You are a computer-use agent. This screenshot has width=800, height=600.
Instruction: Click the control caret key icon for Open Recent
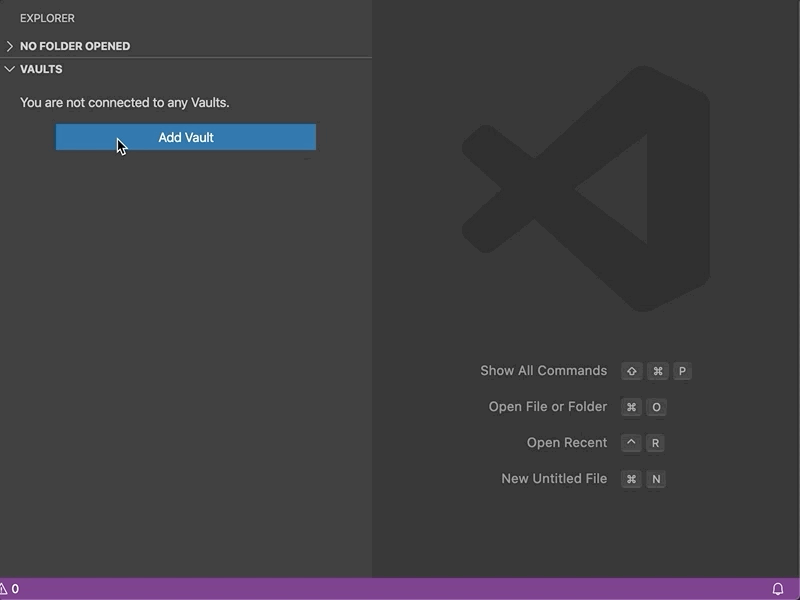click(x=631, y=443)
